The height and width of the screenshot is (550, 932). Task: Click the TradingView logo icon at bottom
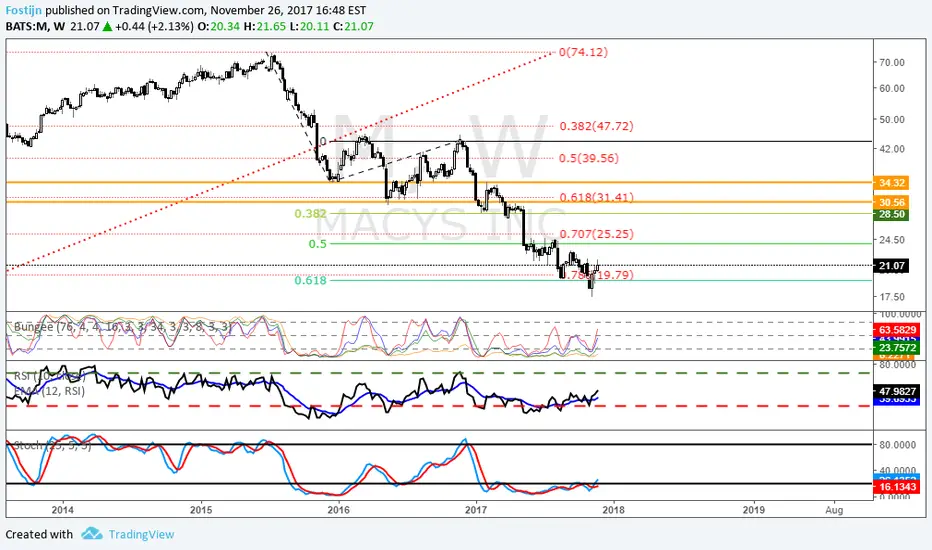pyautogui.click(x=92, y=533)
